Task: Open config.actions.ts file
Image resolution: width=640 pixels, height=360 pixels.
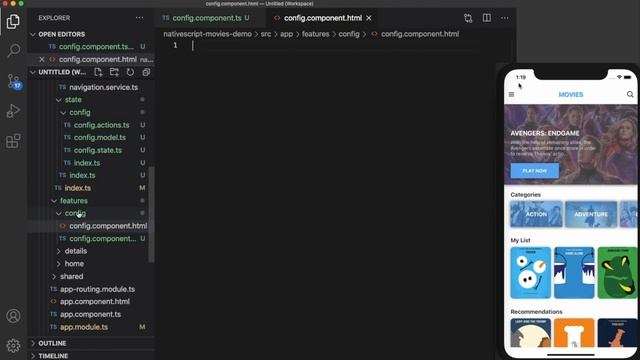Action: 101,125
